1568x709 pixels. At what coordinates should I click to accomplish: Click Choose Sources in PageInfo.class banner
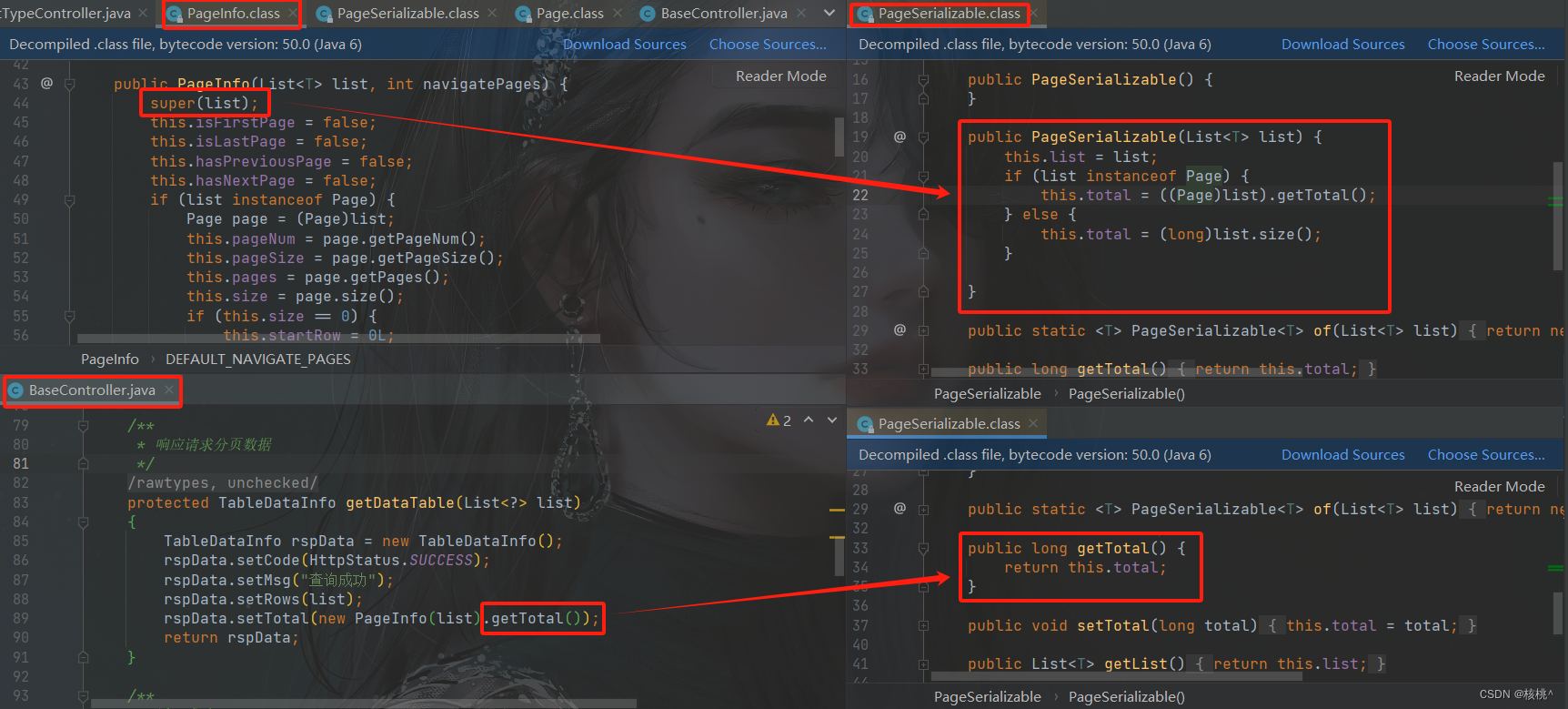click(x=768, y=45)
